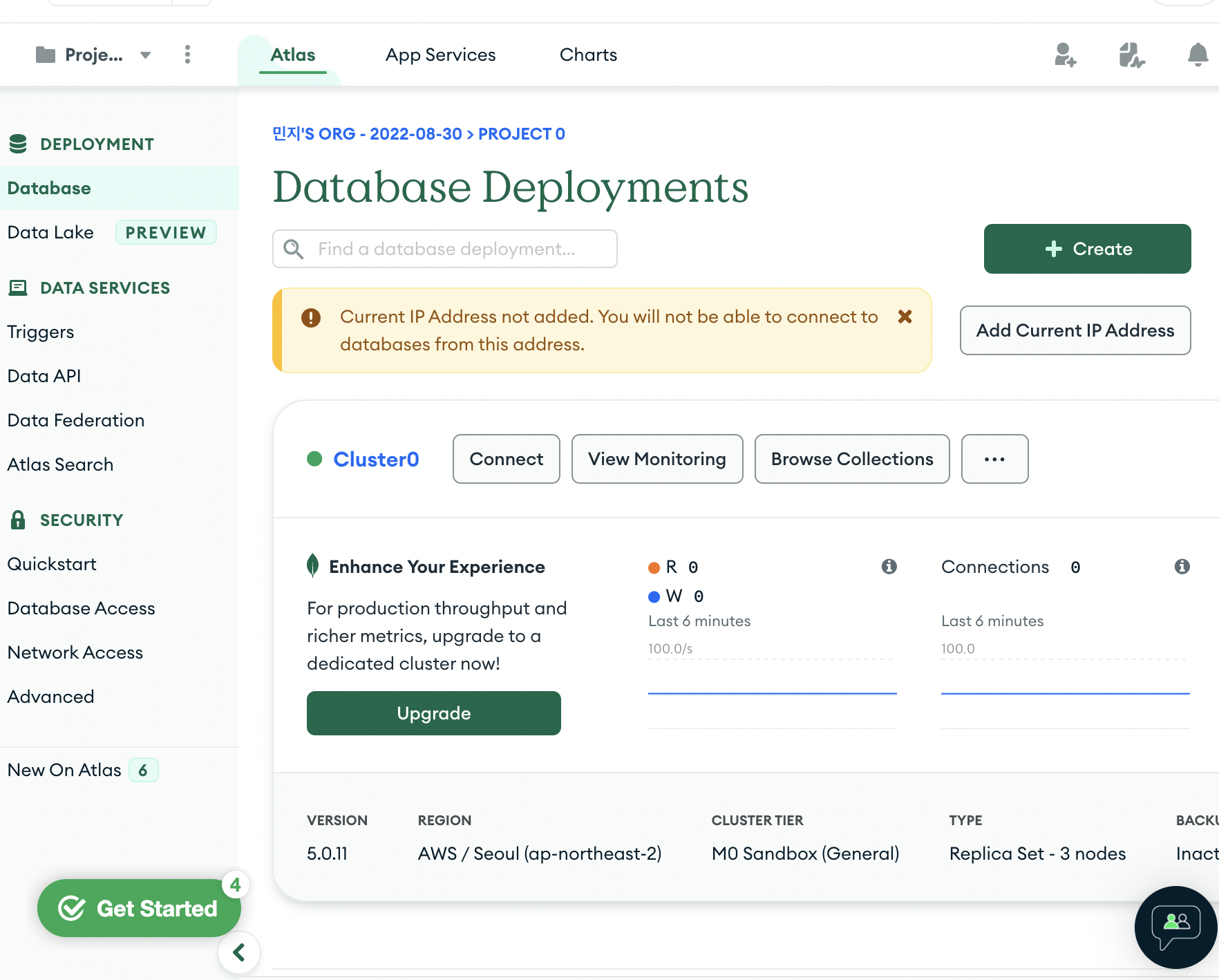Image resolution: width=1219 pixels, height=980 pixels.
Task: Click the New On Atlas count badge
Action: point(143,770)
